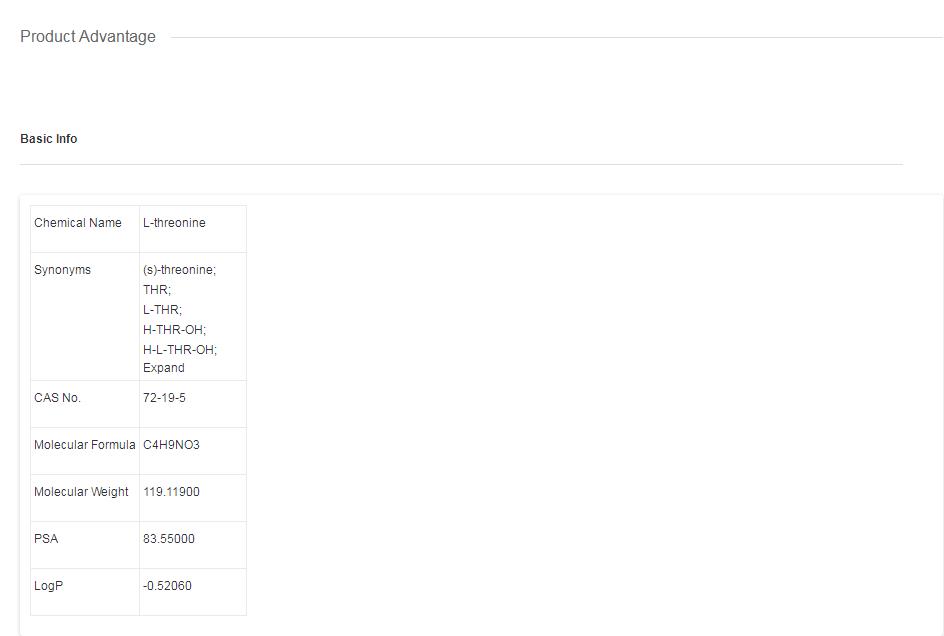Click the Basic Info heading

tap(48, 139)
